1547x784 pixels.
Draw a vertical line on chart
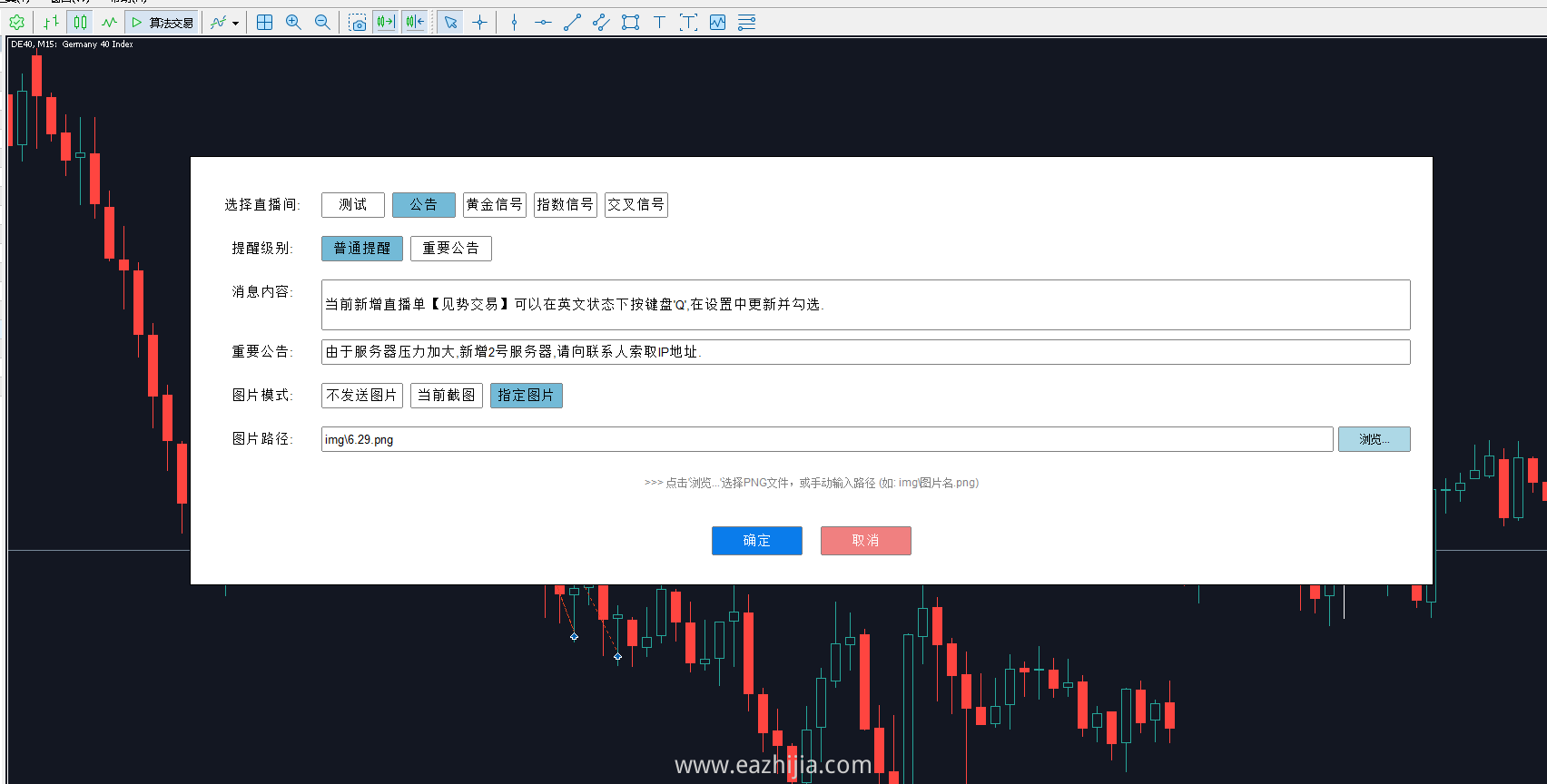click(514, 22)
